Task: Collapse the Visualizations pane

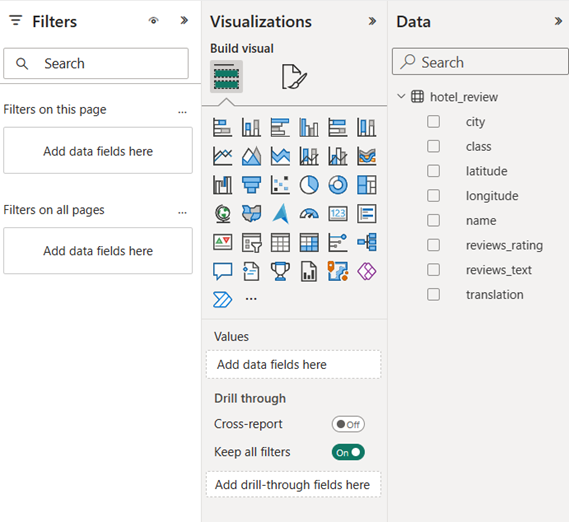Action: (x=372, y=21)
